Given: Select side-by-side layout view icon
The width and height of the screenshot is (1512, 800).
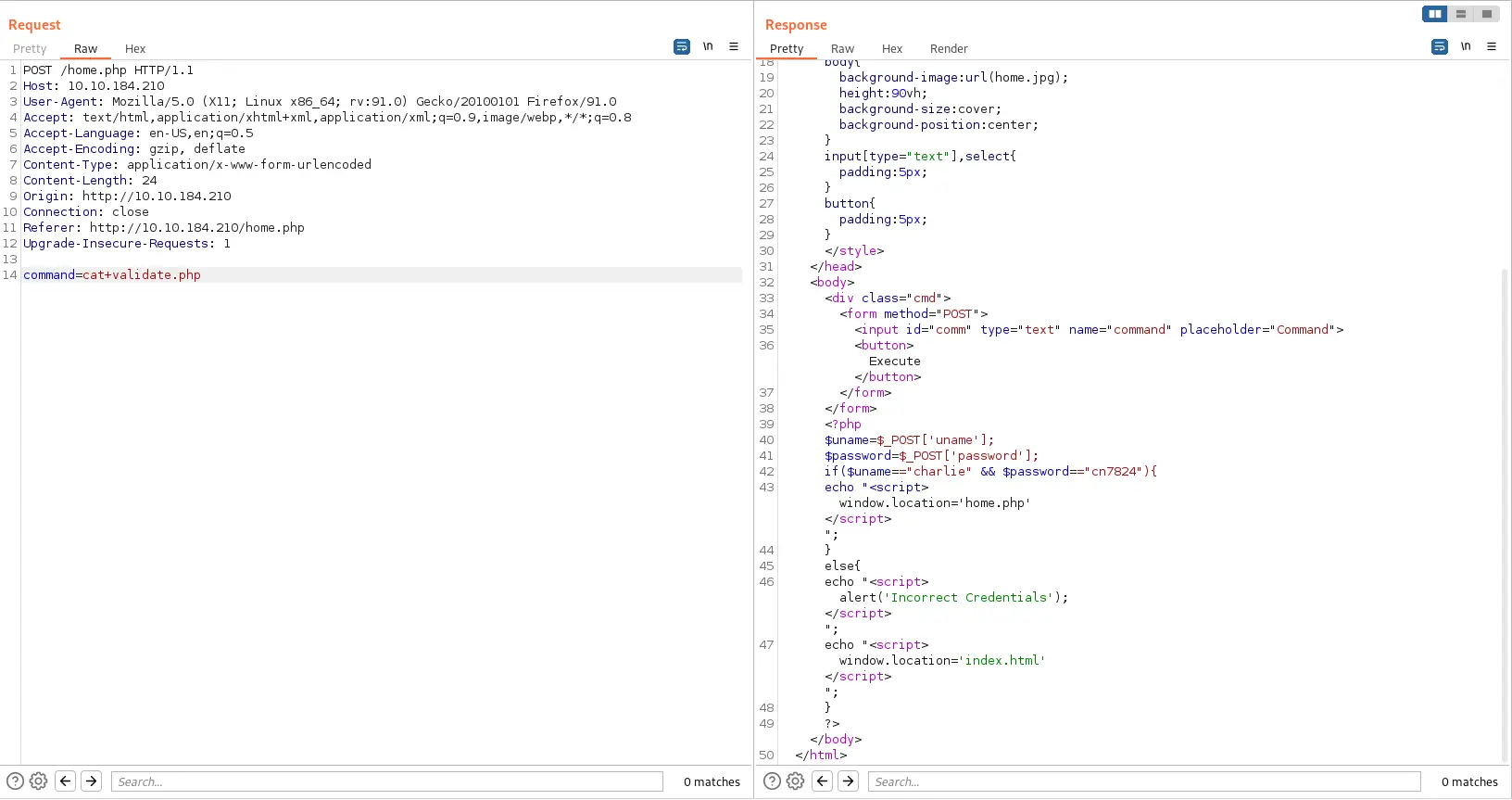Looking at the screenshot, I should [x=1434, y=14].
